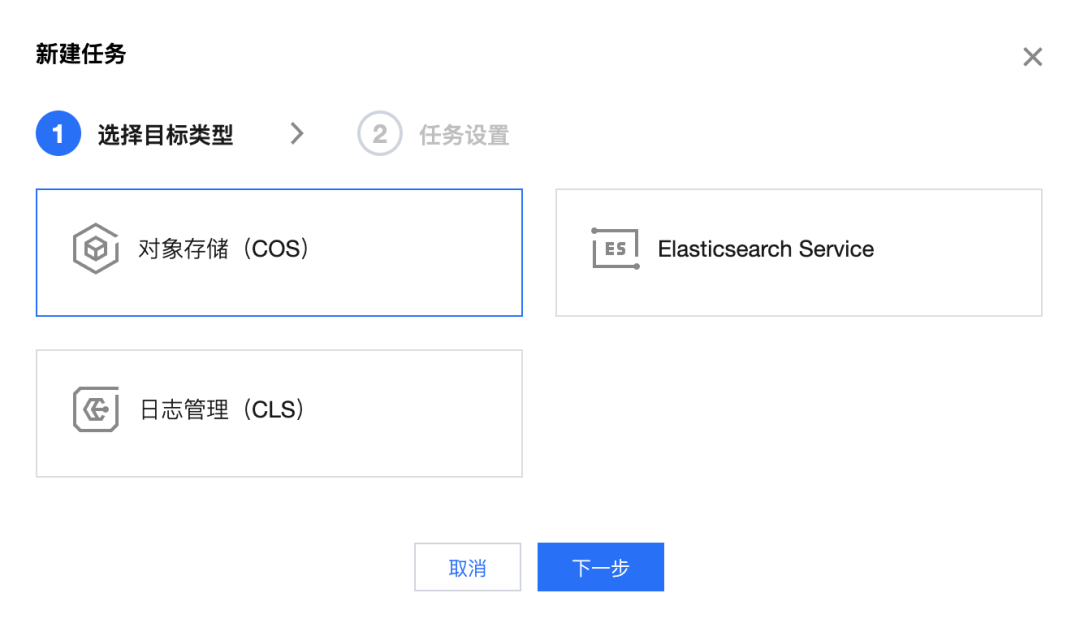Click the 任务设置 step label
The image size is (1080, 632).
click(x=464, y=135)
